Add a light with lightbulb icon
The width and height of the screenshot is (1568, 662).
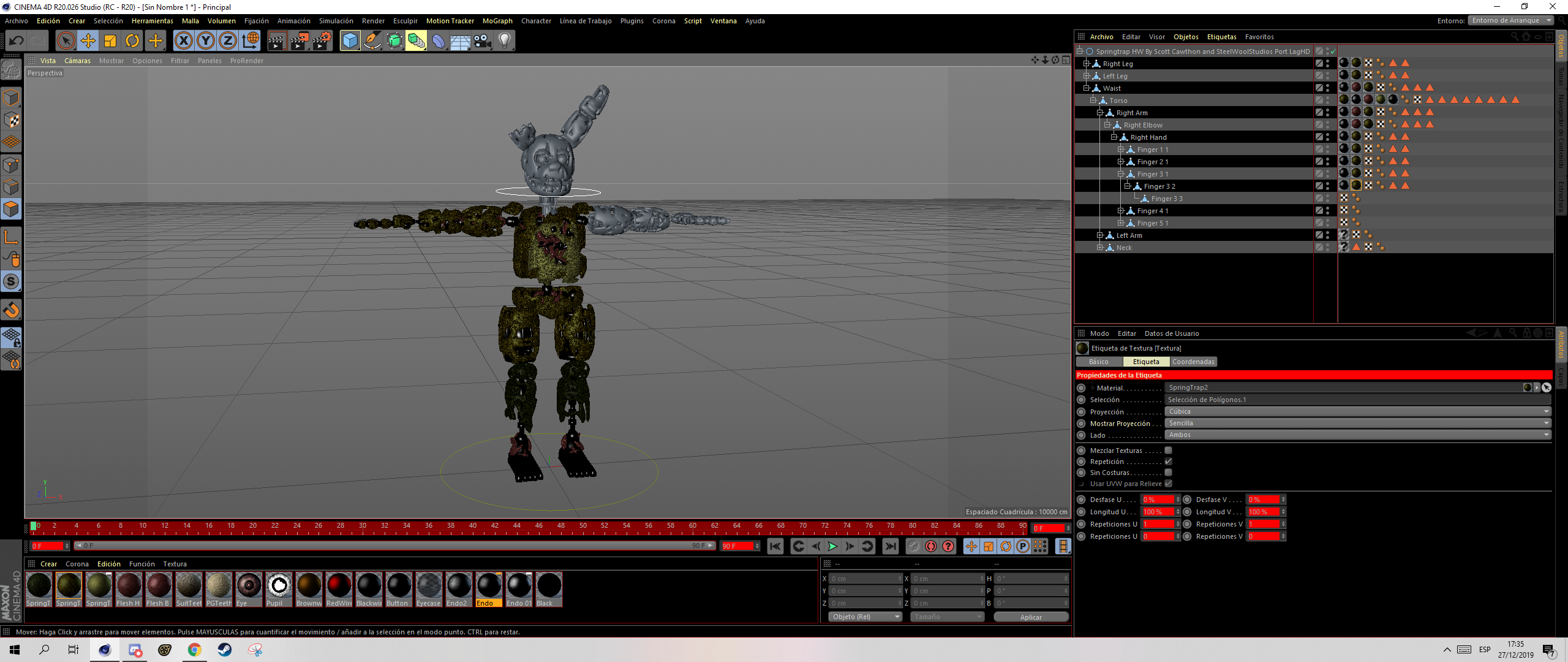(x=505, y=41)
